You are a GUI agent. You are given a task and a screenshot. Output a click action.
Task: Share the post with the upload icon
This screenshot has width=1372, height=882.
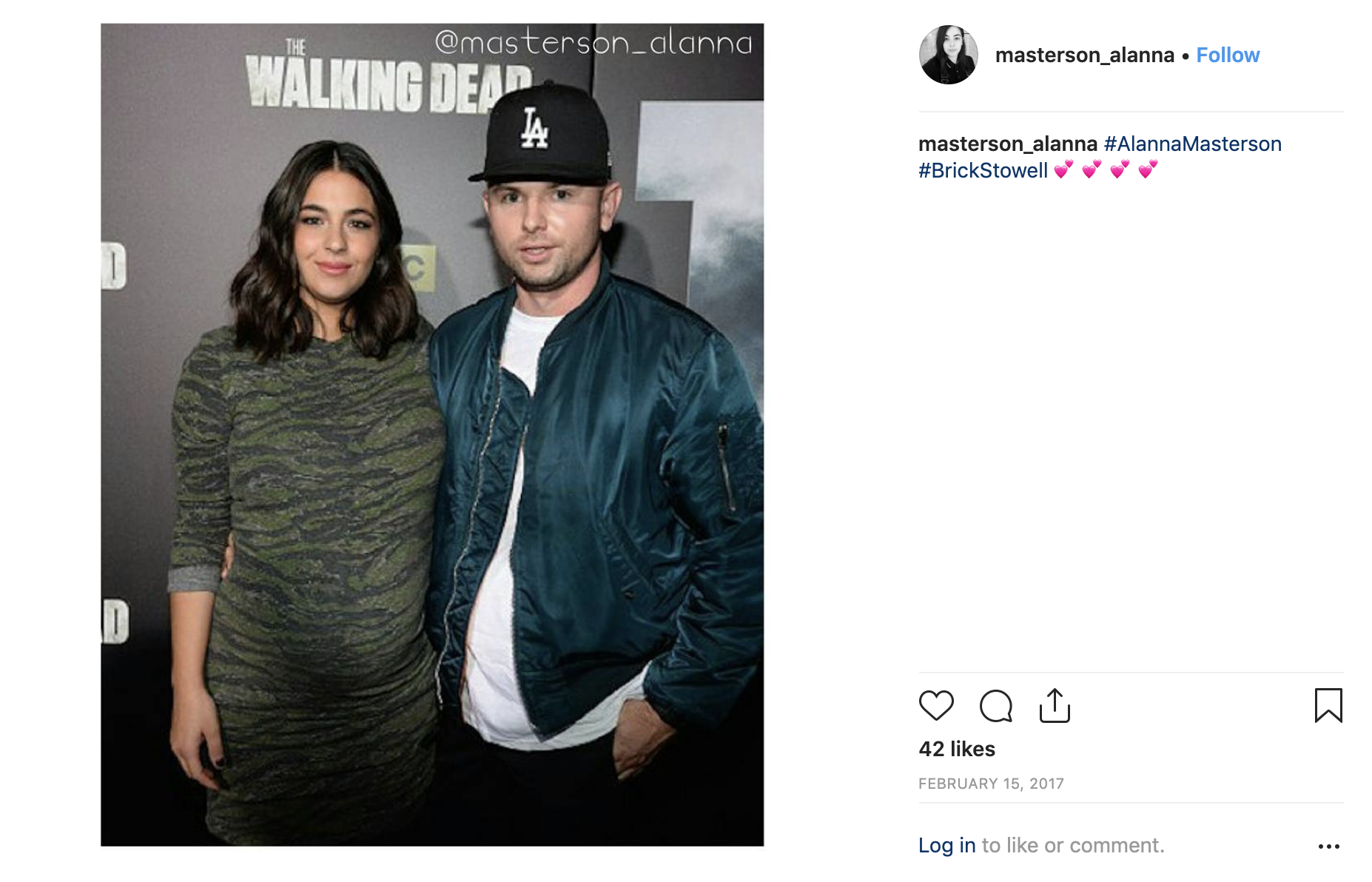click(x=1055, y=705)
